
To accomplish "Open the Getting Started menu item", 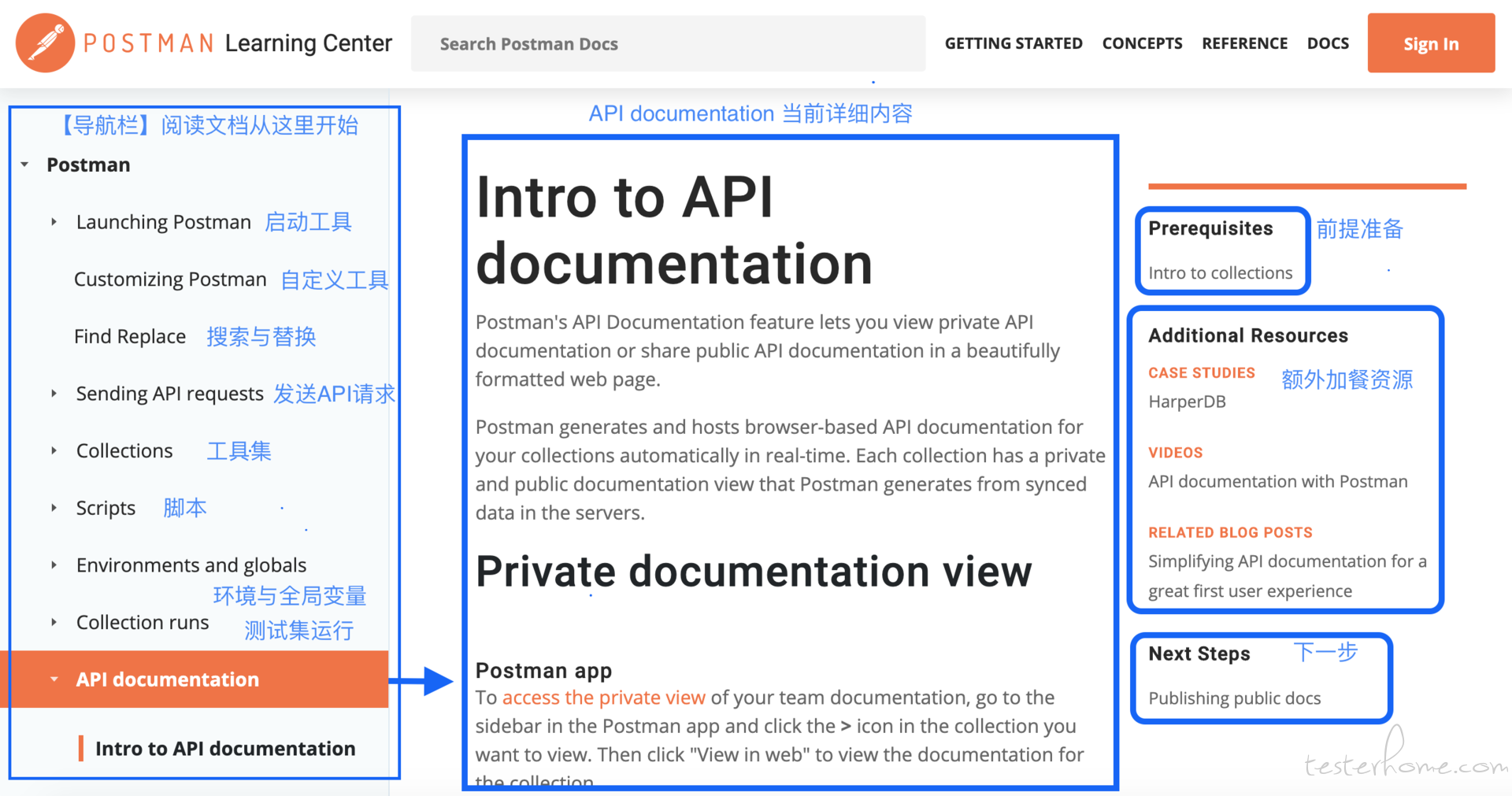I will (1014, 43).
